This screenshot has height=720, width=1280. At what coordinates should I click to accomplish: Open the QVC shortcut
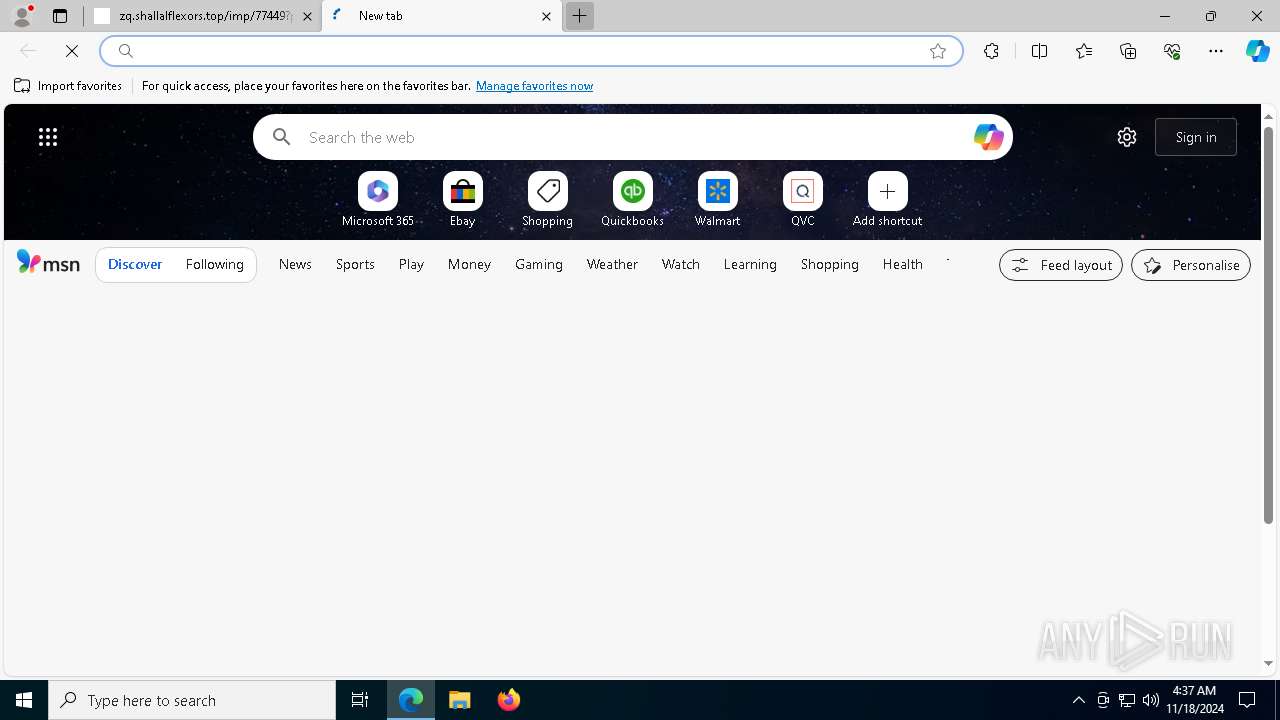(x=803, y=199)
